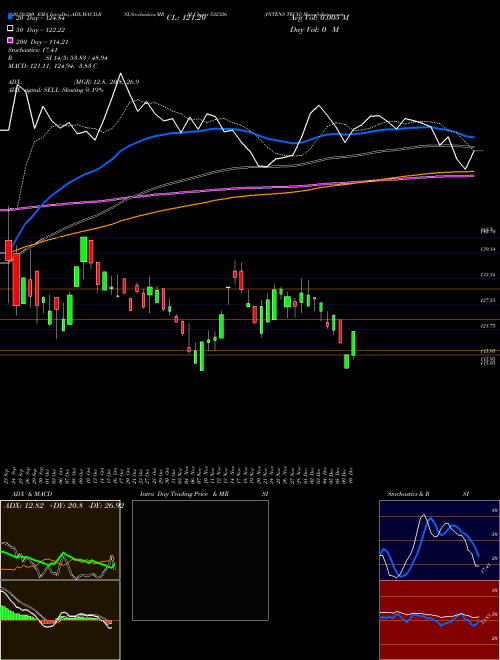Click the blue 20 Day legend swatch
Image resolution: width=500 pixels, height=660 pixels.
[x=11, y=17]
